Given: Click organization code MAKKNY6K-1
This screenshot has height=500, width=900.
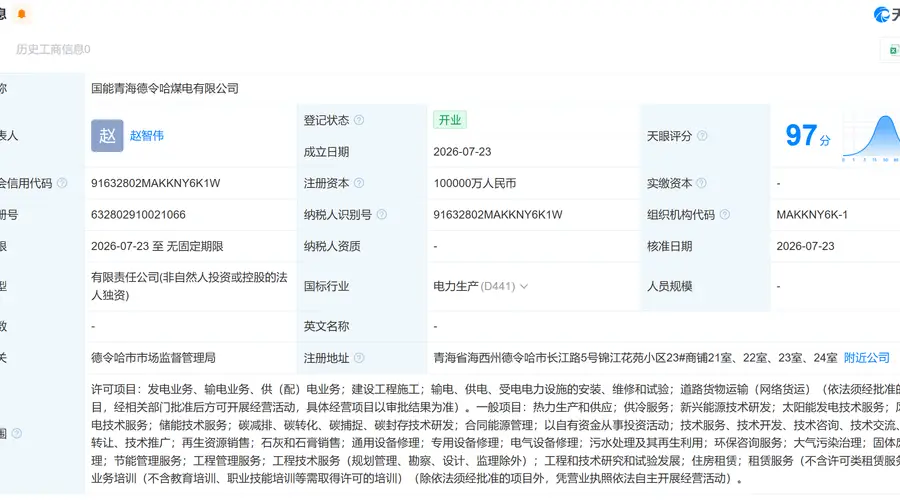Looking at the screenshot, I should (x=812, y=215).
